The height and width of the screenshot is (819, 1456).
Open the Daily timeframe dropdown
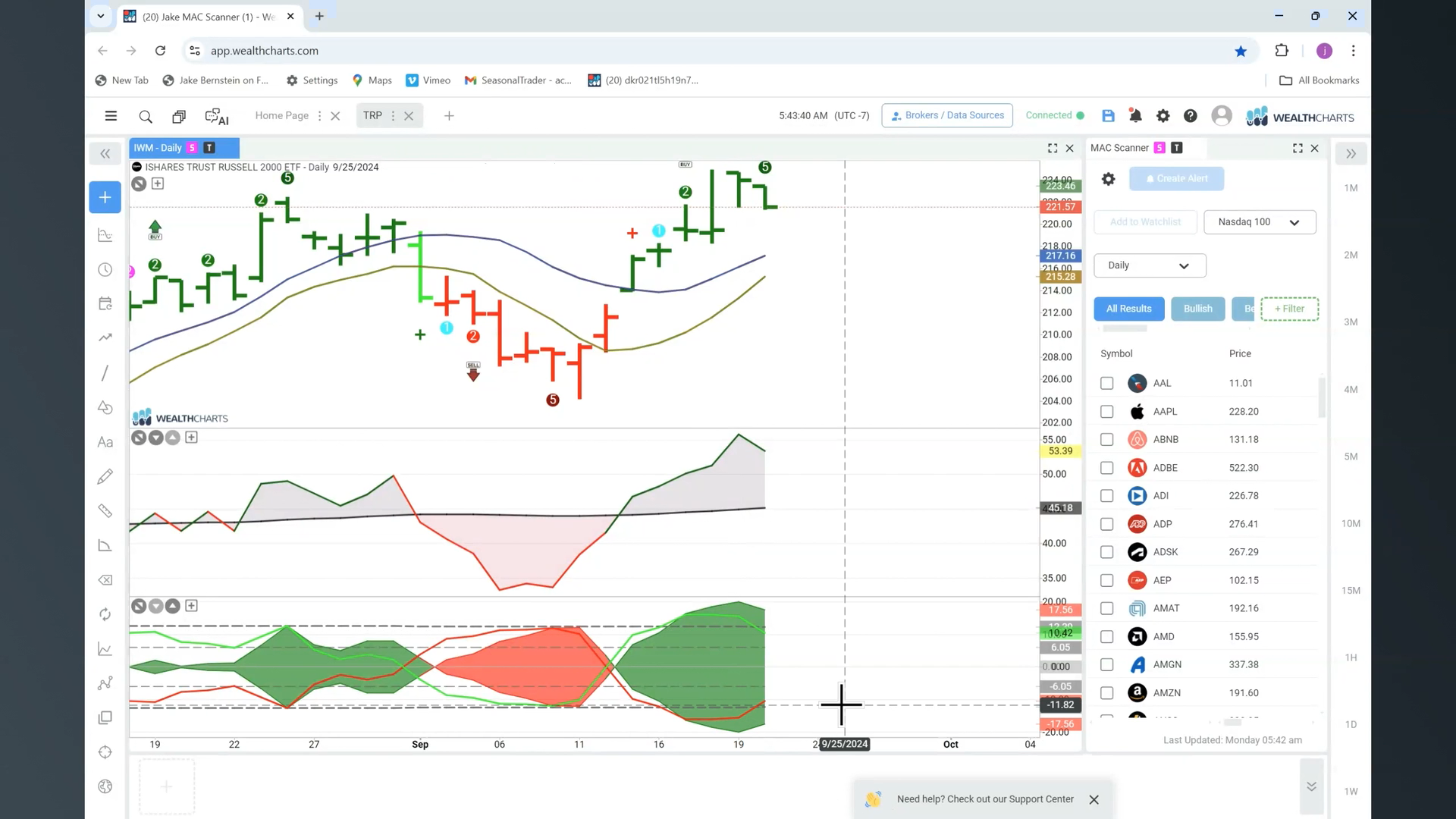(1150, 265)
